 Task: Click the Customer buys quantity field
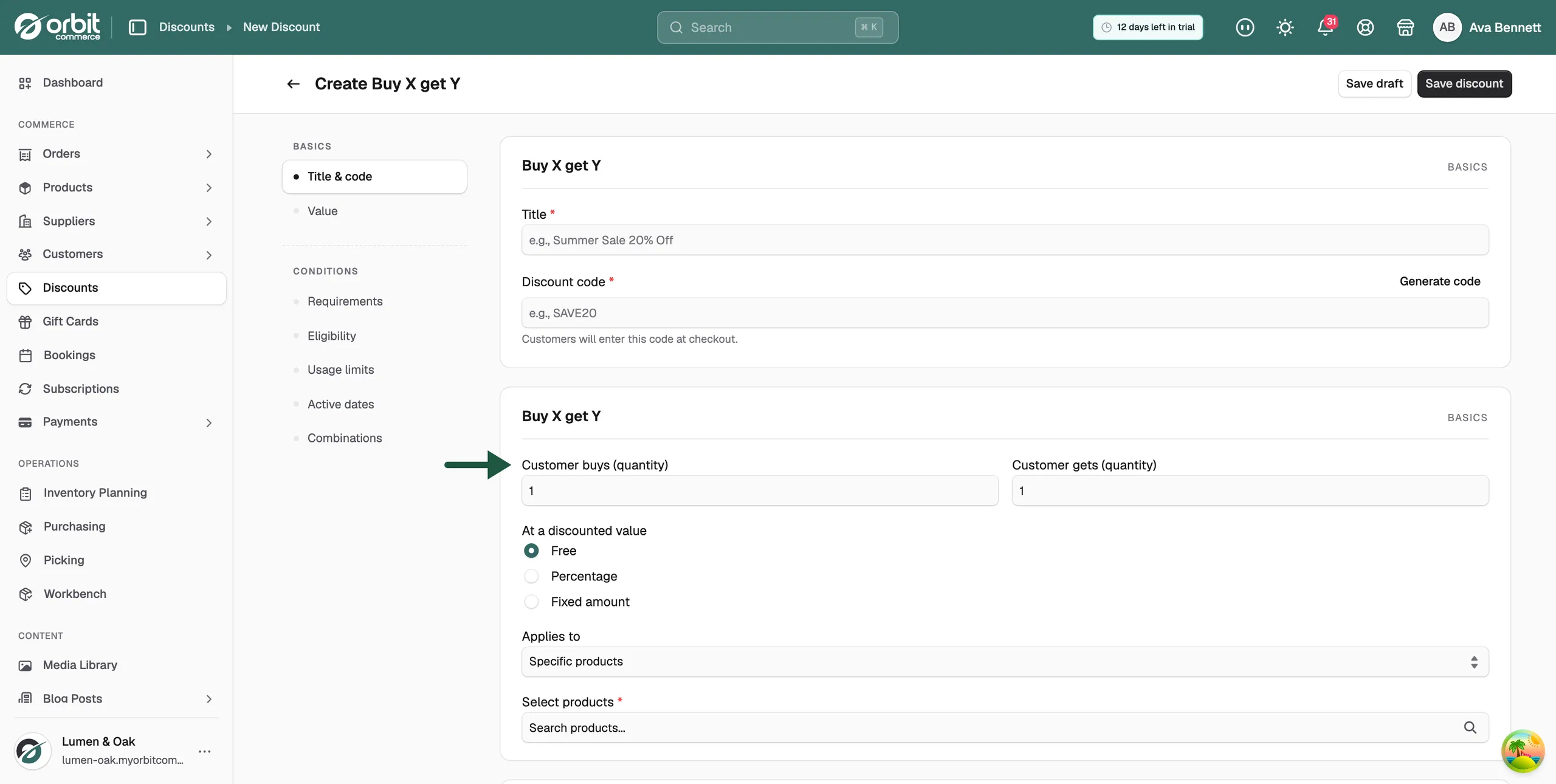point(760,490)
